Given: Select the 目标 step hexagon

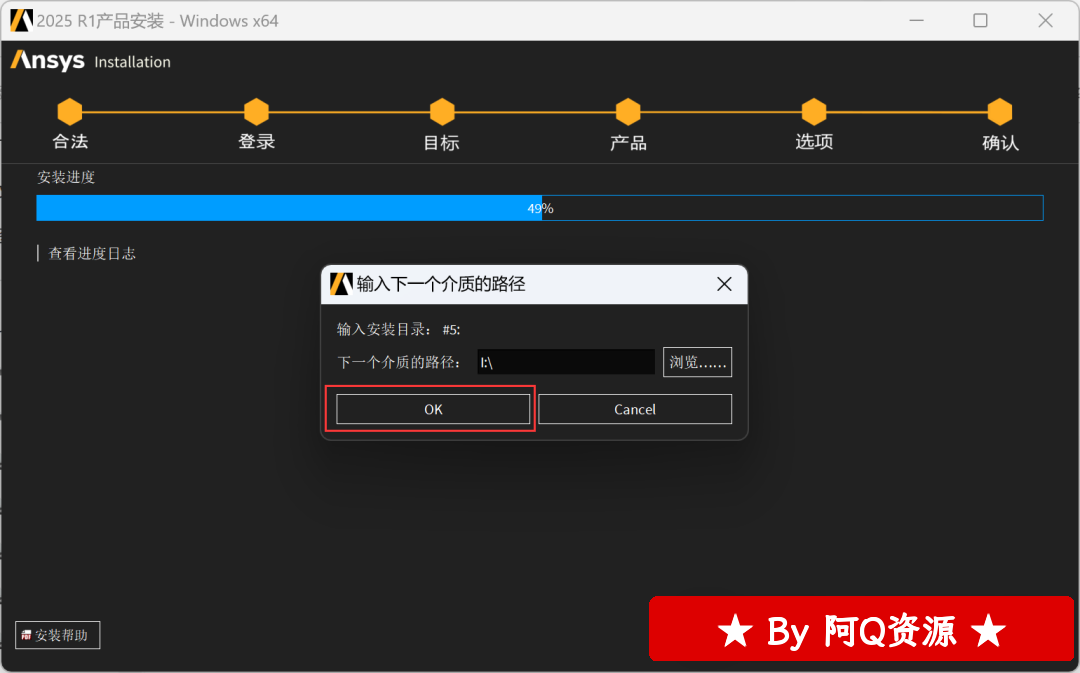Looking at the screenshot, I should 442,112.
